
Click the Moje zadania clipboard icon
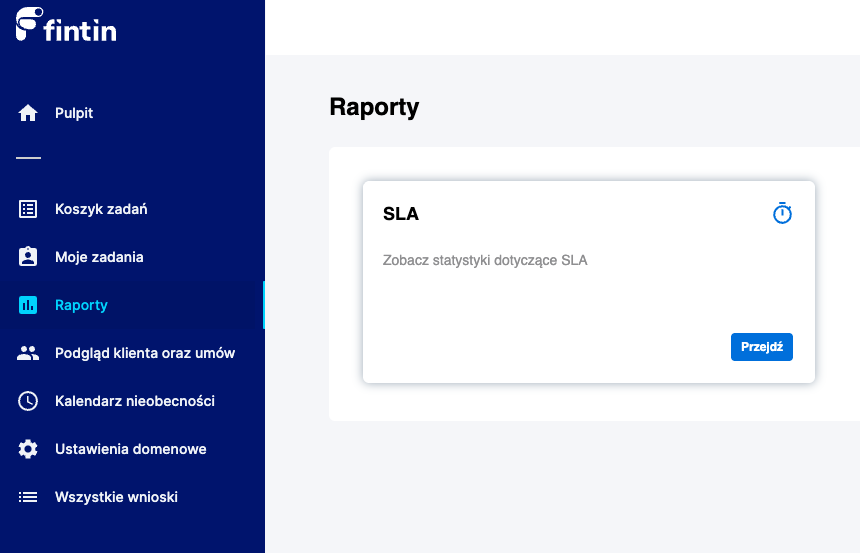(x=28, y=257)
